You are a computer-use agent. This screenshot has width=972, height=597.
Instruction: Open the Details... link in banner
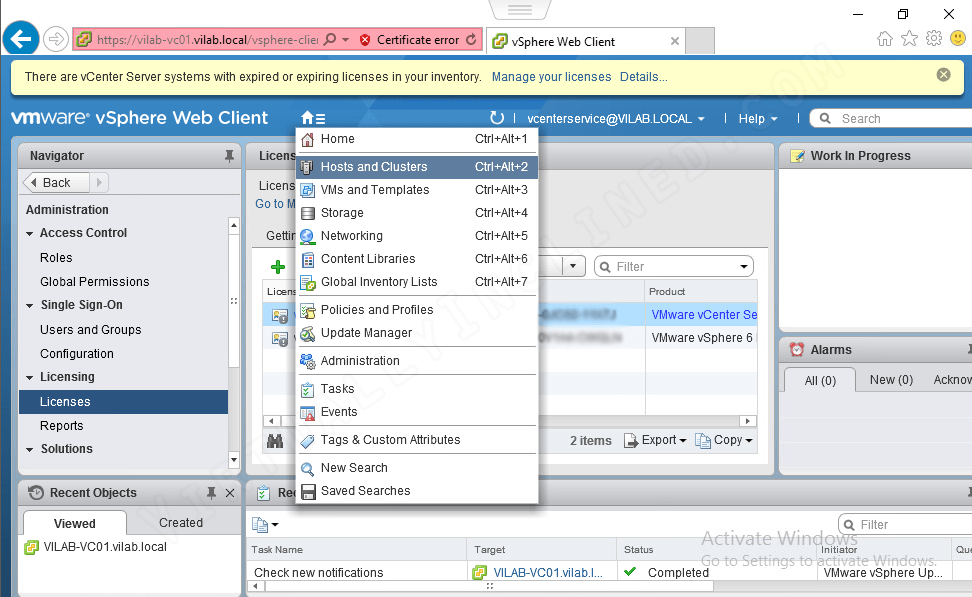643,77
